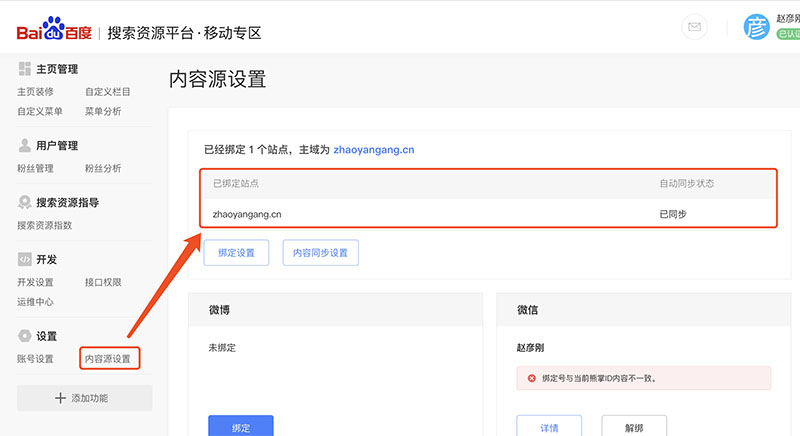Click the user avatar icon
Image resolution: width=800 pixels, height=436 pixels.
pos(757,28)
